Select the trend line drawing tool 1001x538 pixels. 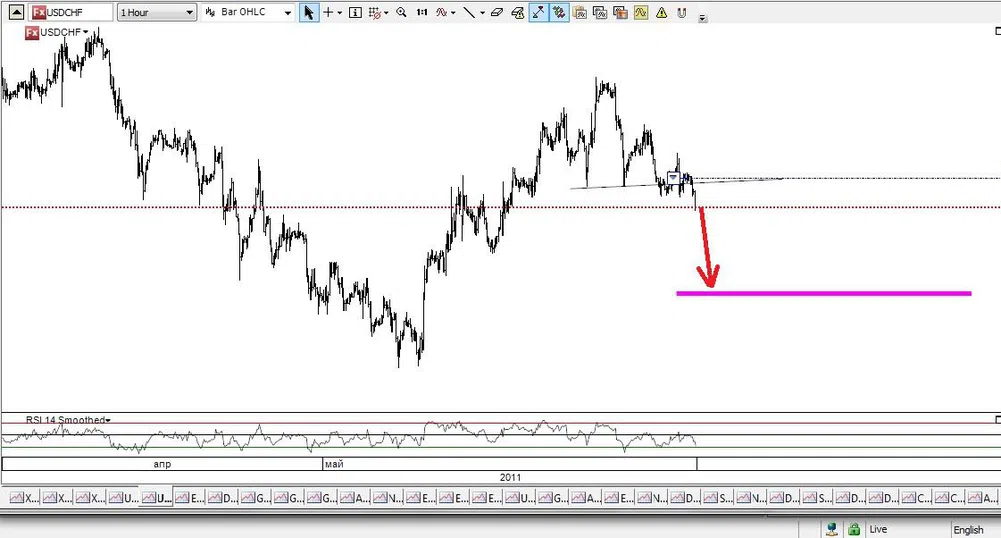[469, 12]
